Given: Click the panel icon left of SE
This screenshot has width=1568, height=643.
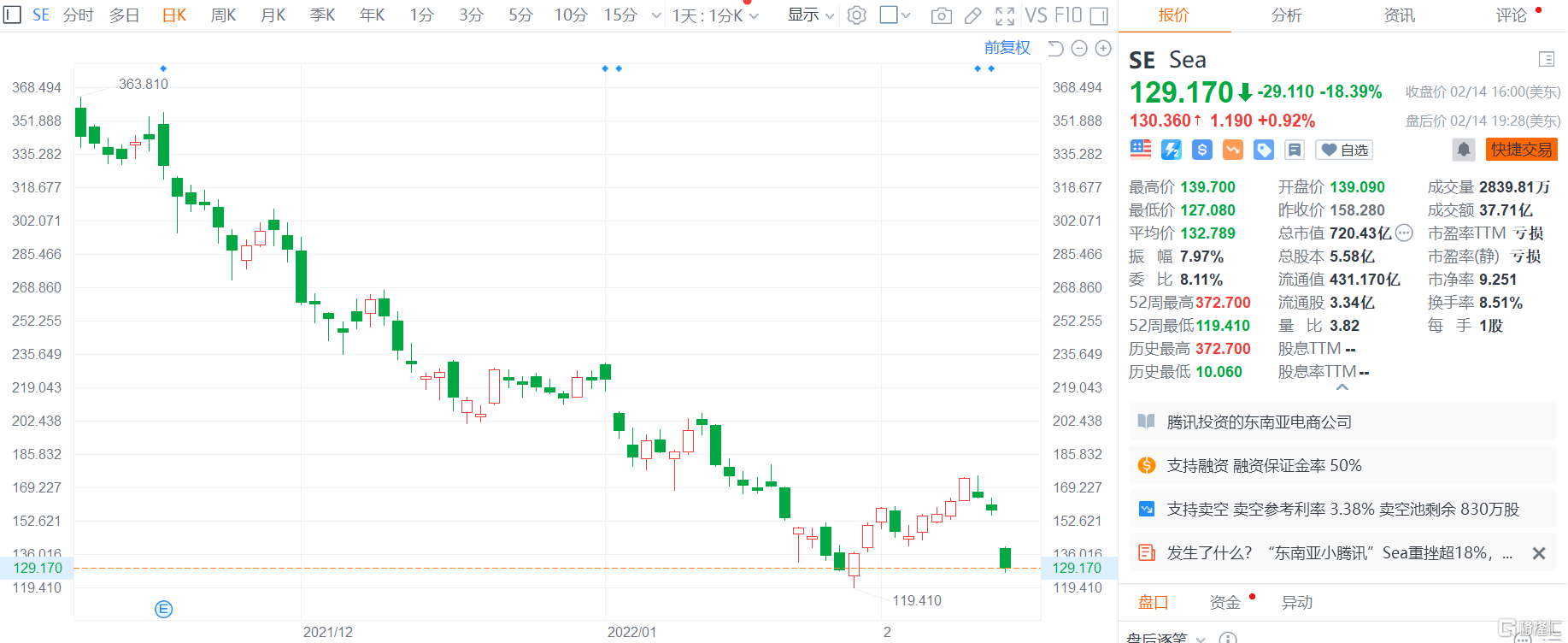Looking at the screenshot, I should click(x=12, y=15).
